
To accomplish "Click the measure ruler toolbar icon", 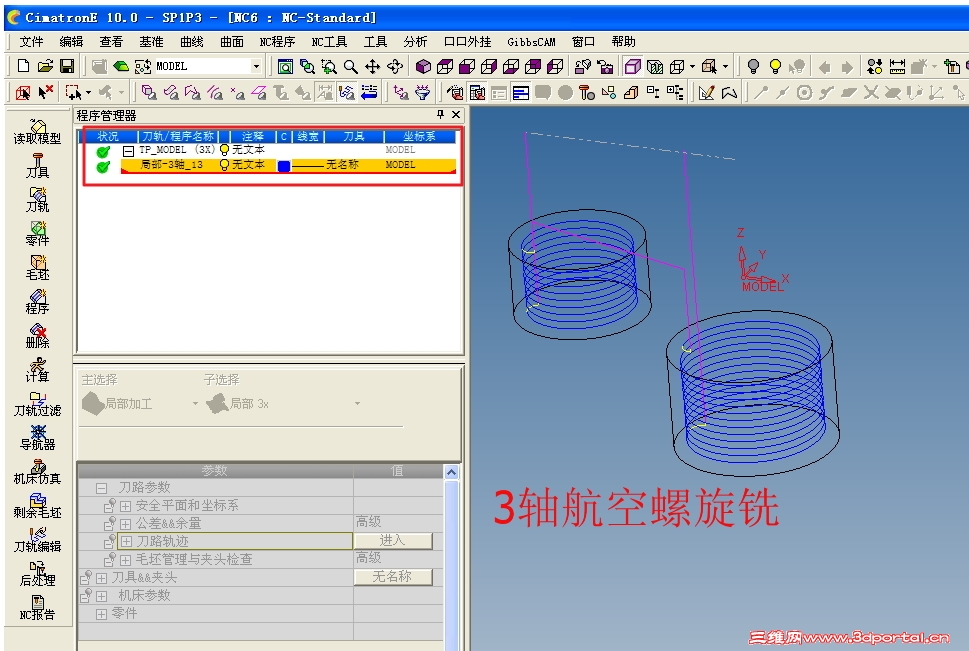I will [x=897, y=66].
